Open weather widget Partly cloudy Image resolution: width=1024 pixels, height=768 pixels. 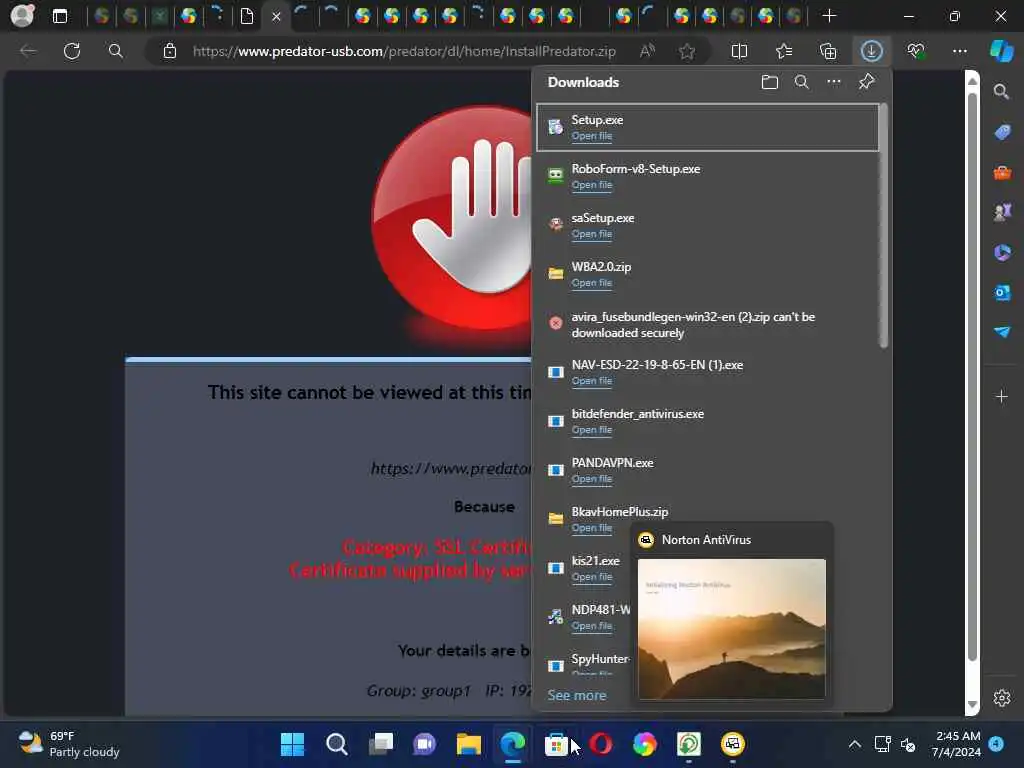69,744
